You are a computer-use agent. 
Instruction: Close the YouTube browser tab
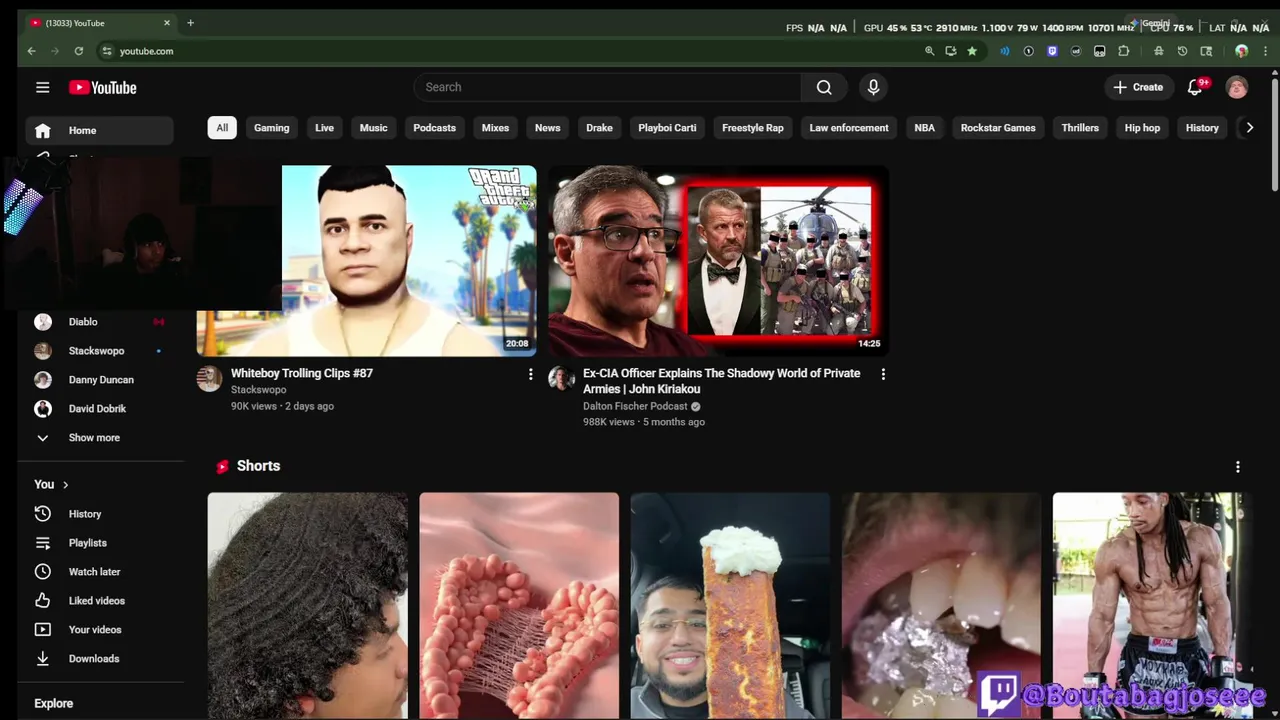coord(167,23)
